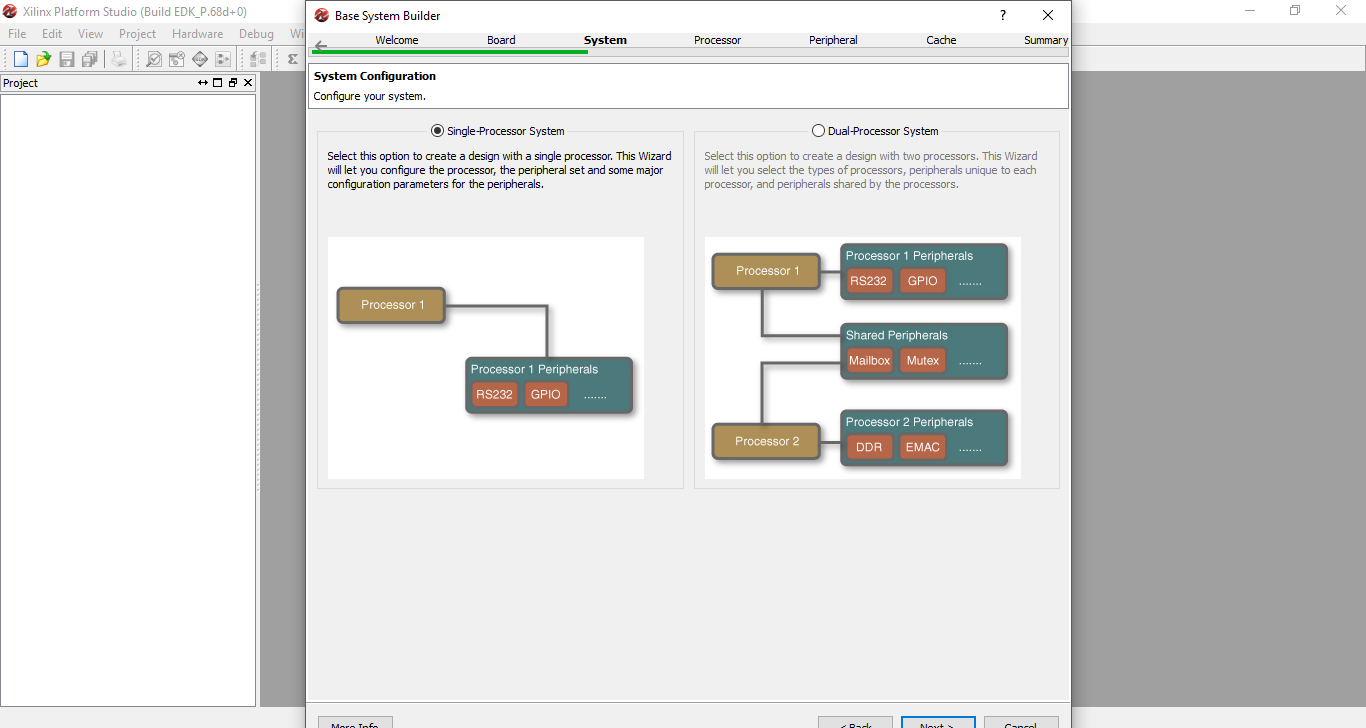
Task: Go to the Welcome wizard step
Action: click(397, 40)
